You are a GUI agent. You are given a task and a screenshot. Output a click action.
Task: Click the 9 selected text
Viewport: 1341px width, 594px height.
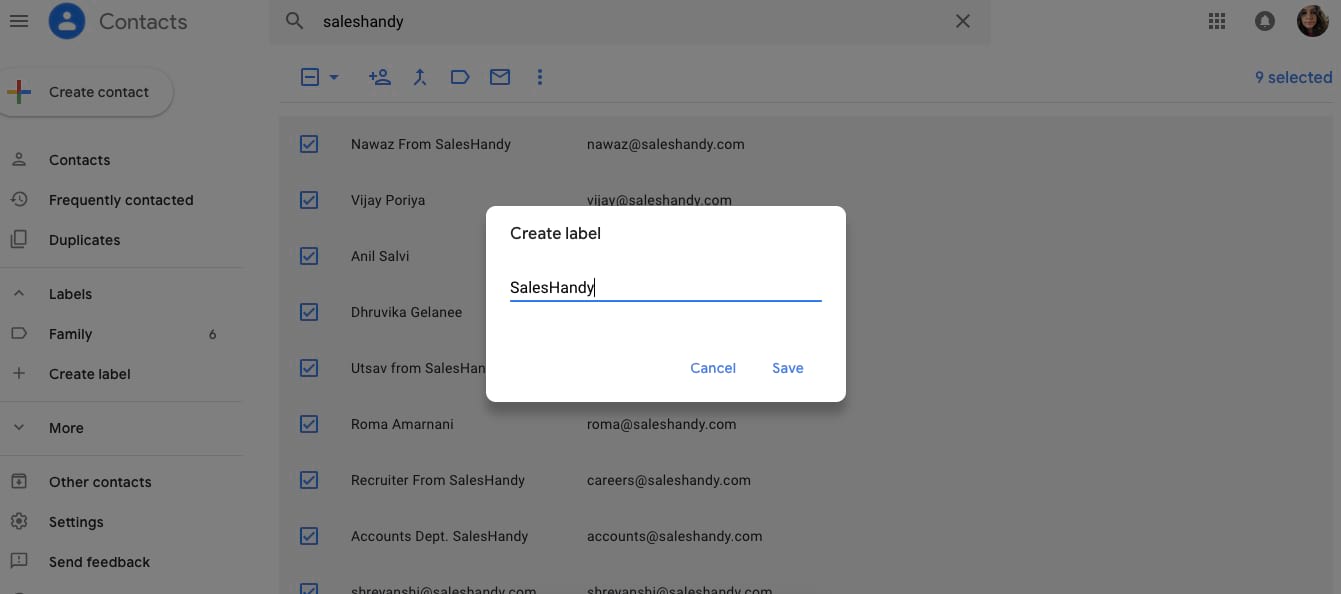[1293, 77]
